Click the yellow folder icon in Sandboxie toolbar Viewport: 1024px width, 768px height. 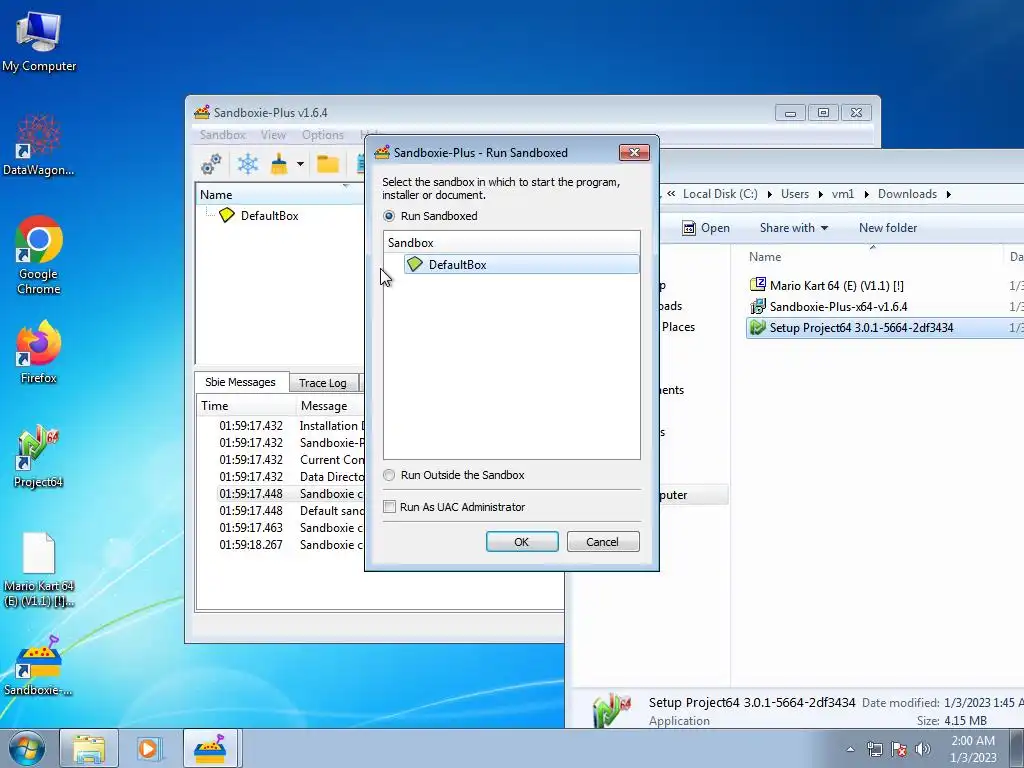coord(328,164)
